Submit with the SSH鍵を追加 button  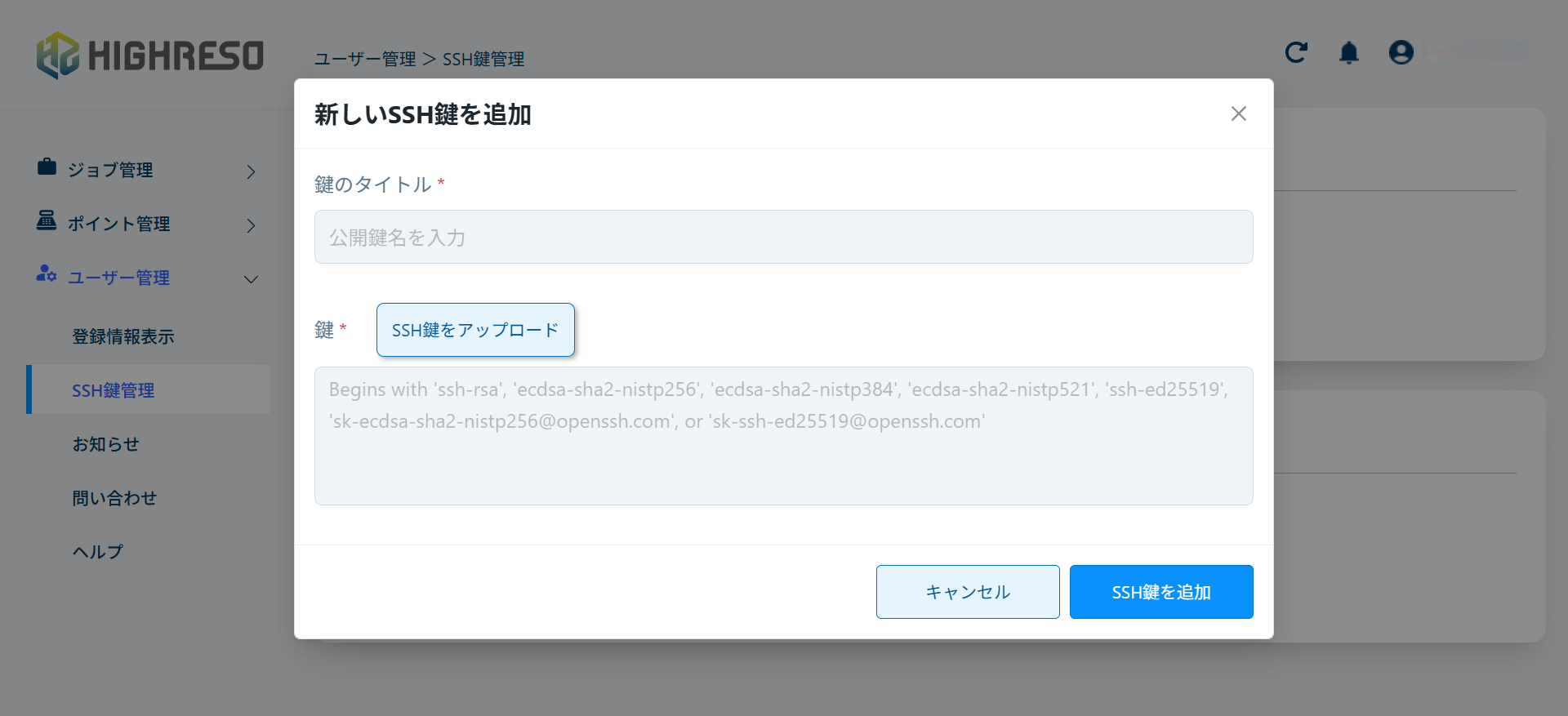pyautogui.click(x=1160, y=592)
